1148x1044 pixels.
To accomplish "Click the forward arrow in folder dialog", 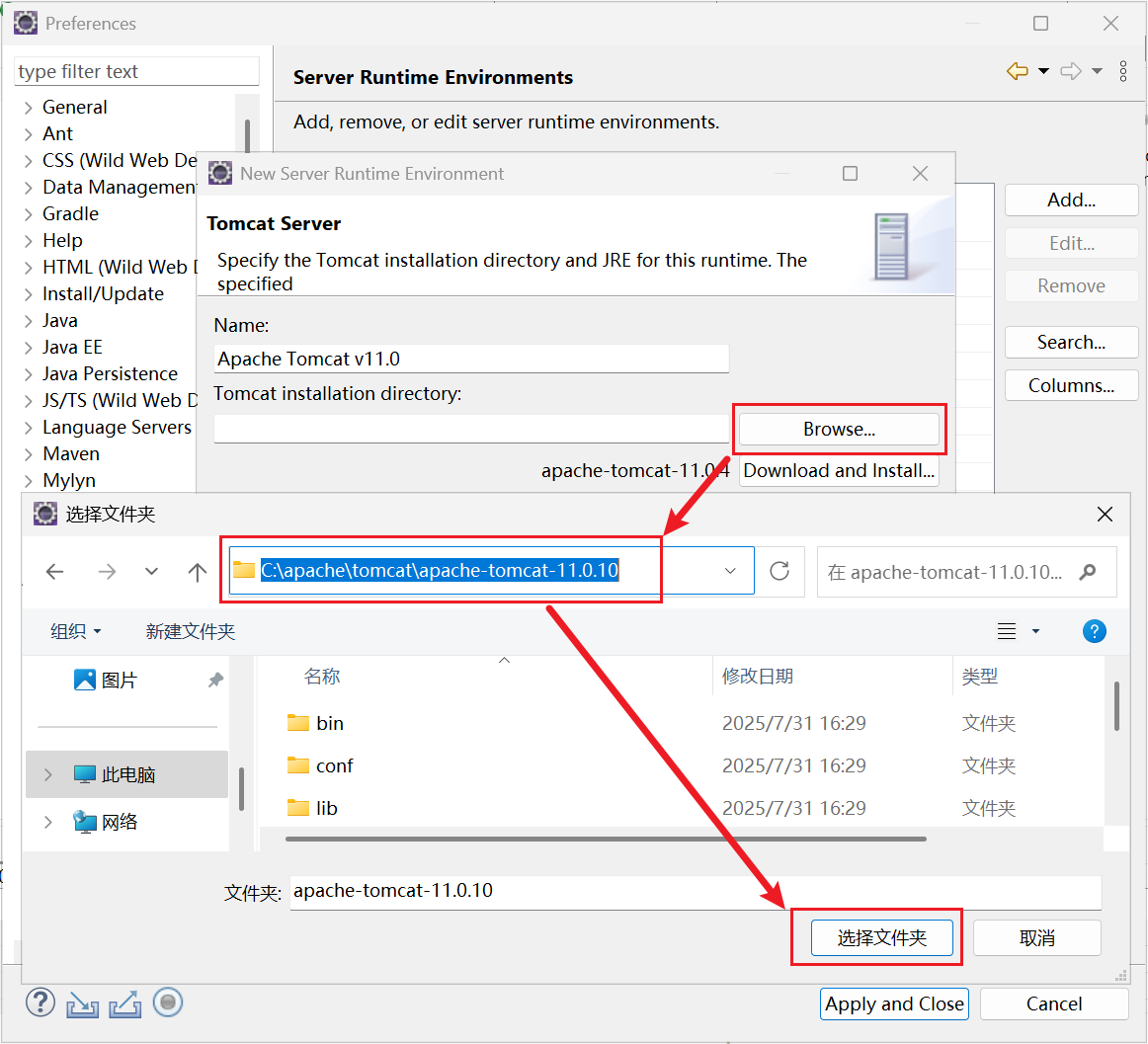I will click(x=107, y=571).
